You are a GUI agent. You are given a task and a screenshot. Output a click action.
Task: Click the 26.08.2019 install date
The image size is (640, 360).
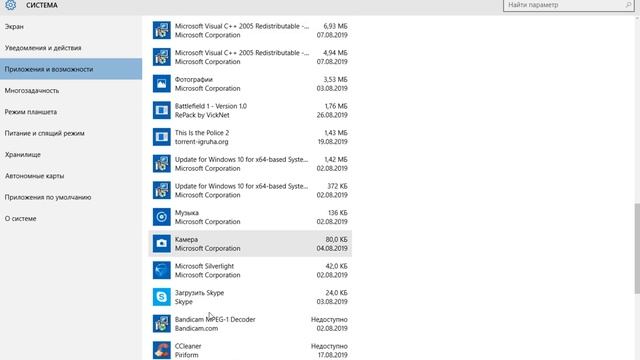point(332,115)
